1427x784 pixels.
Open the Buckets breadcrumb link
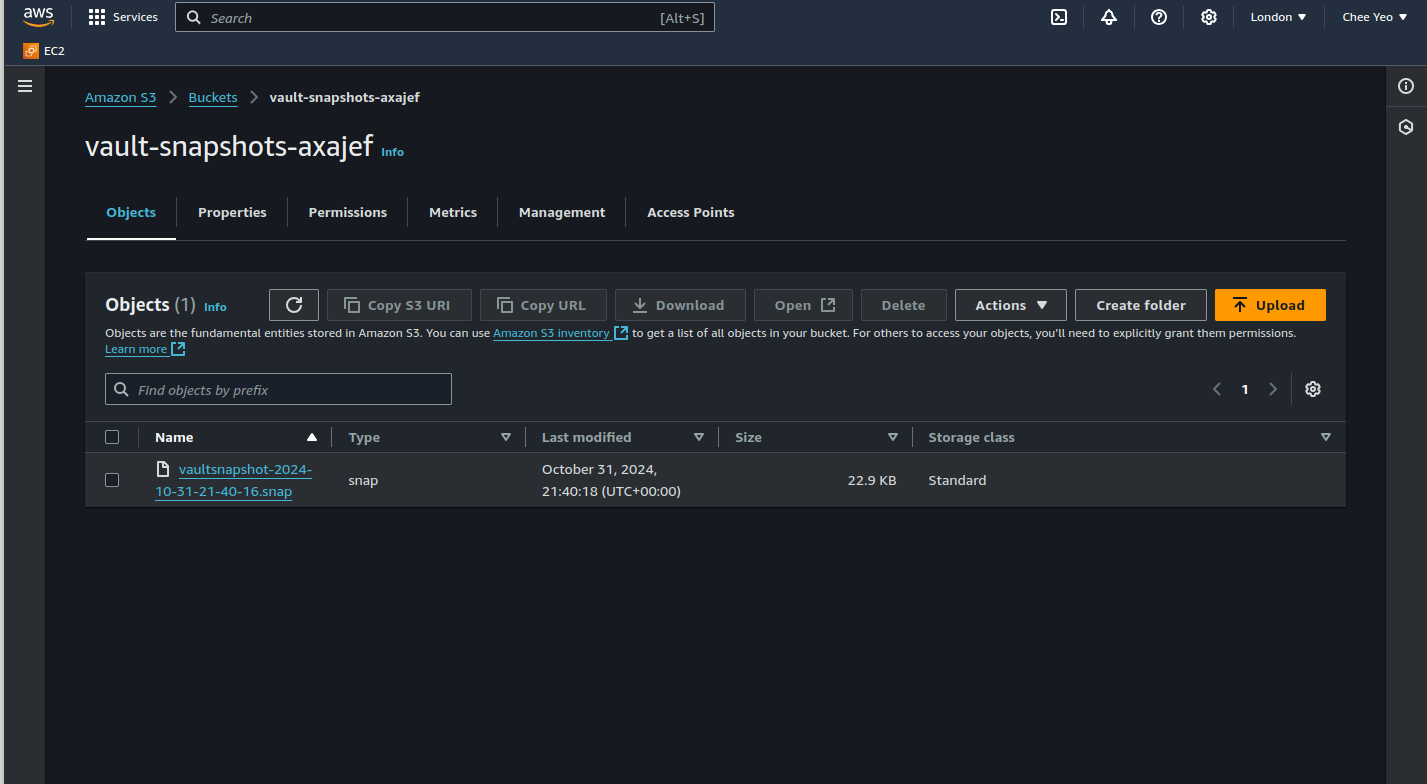pos(213,97)
